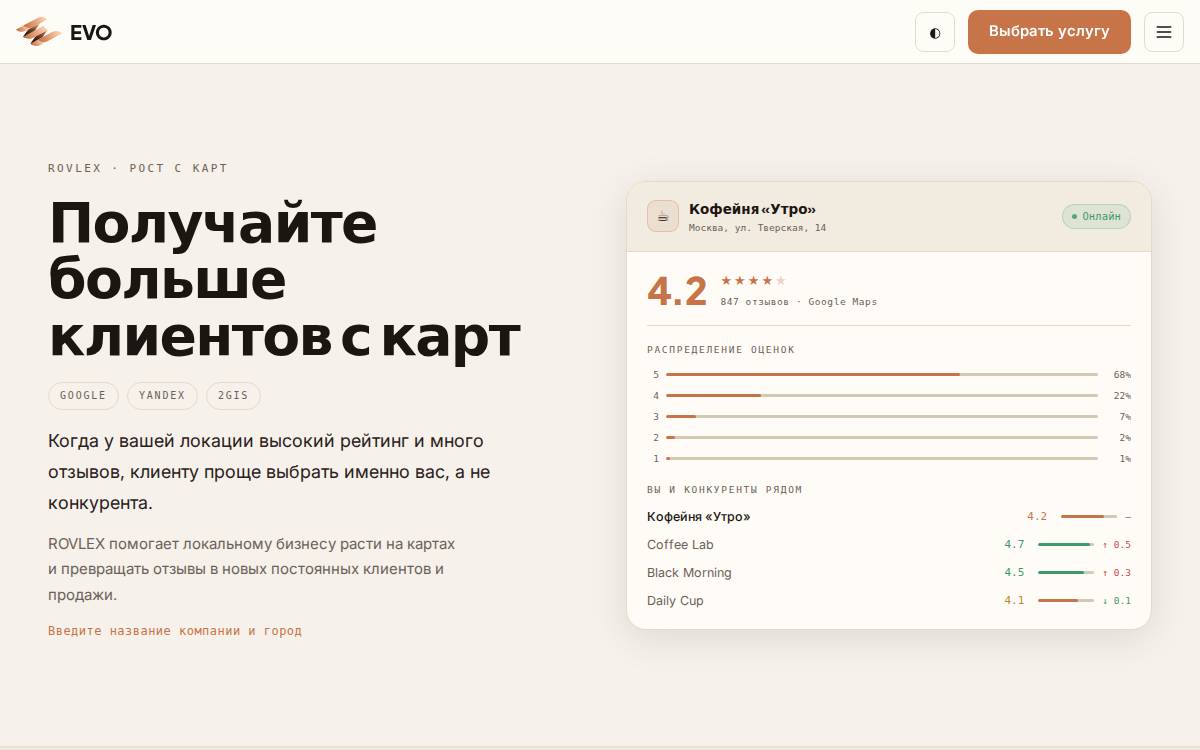
Task: Click the ROVLEX · РОСТ С КАРТ label
Action: [x=138, y=168]
